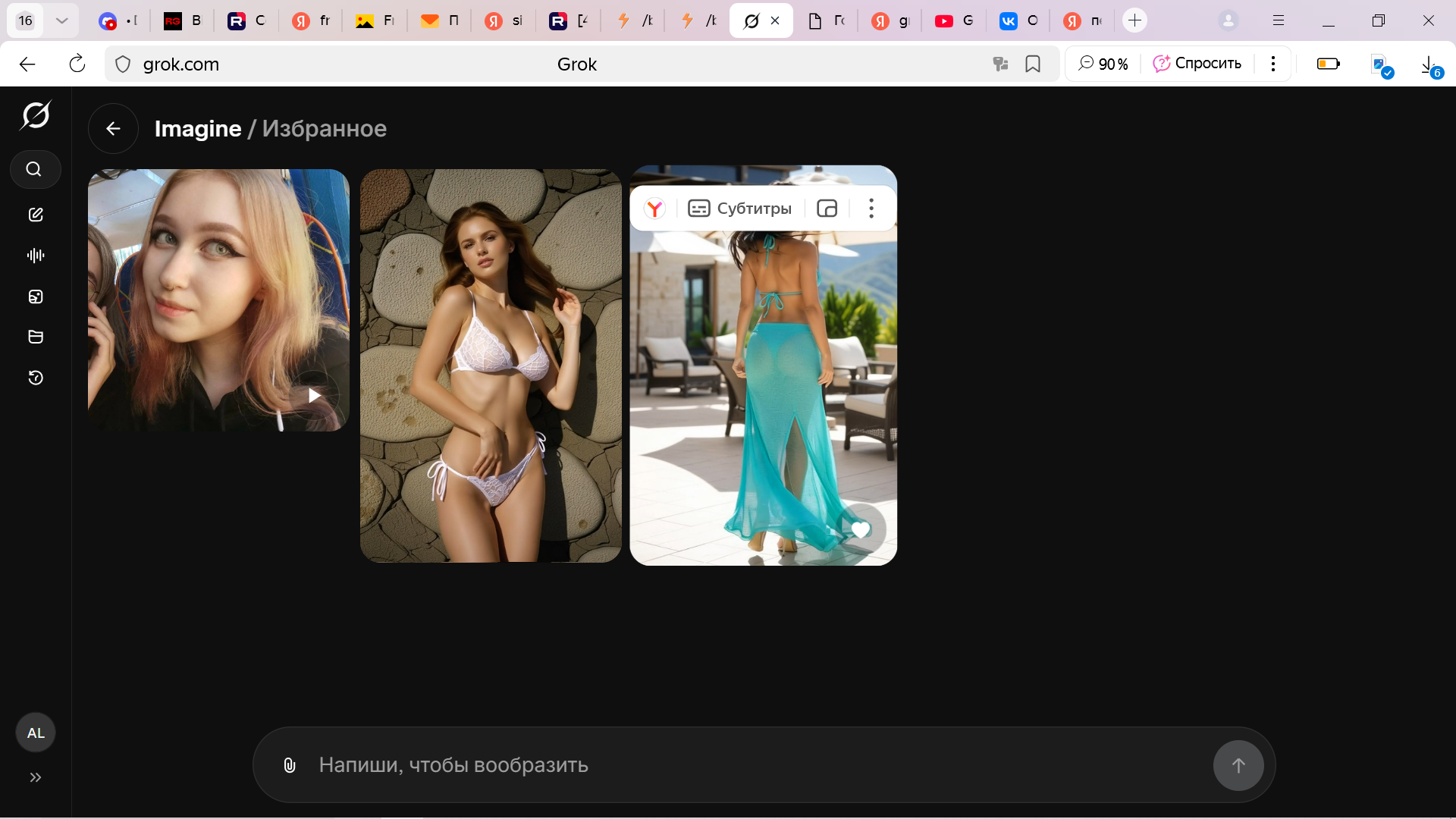Open chat history icon in sidebar

pos(36,378)
